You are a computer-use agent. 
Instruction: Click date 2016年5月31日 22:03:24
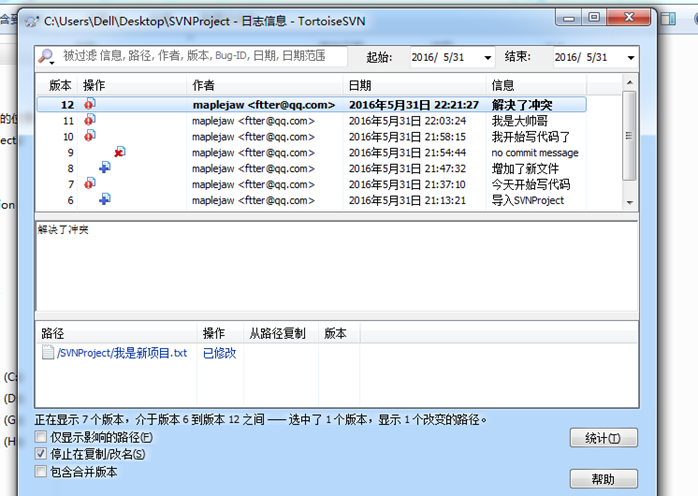(407, 121)
